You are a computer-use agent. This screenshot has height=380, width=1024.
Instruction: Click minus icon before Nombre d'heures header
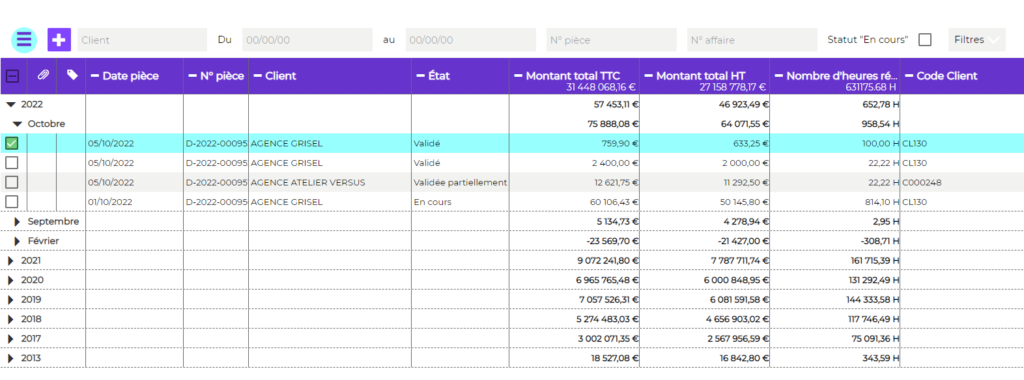point(778,76)
